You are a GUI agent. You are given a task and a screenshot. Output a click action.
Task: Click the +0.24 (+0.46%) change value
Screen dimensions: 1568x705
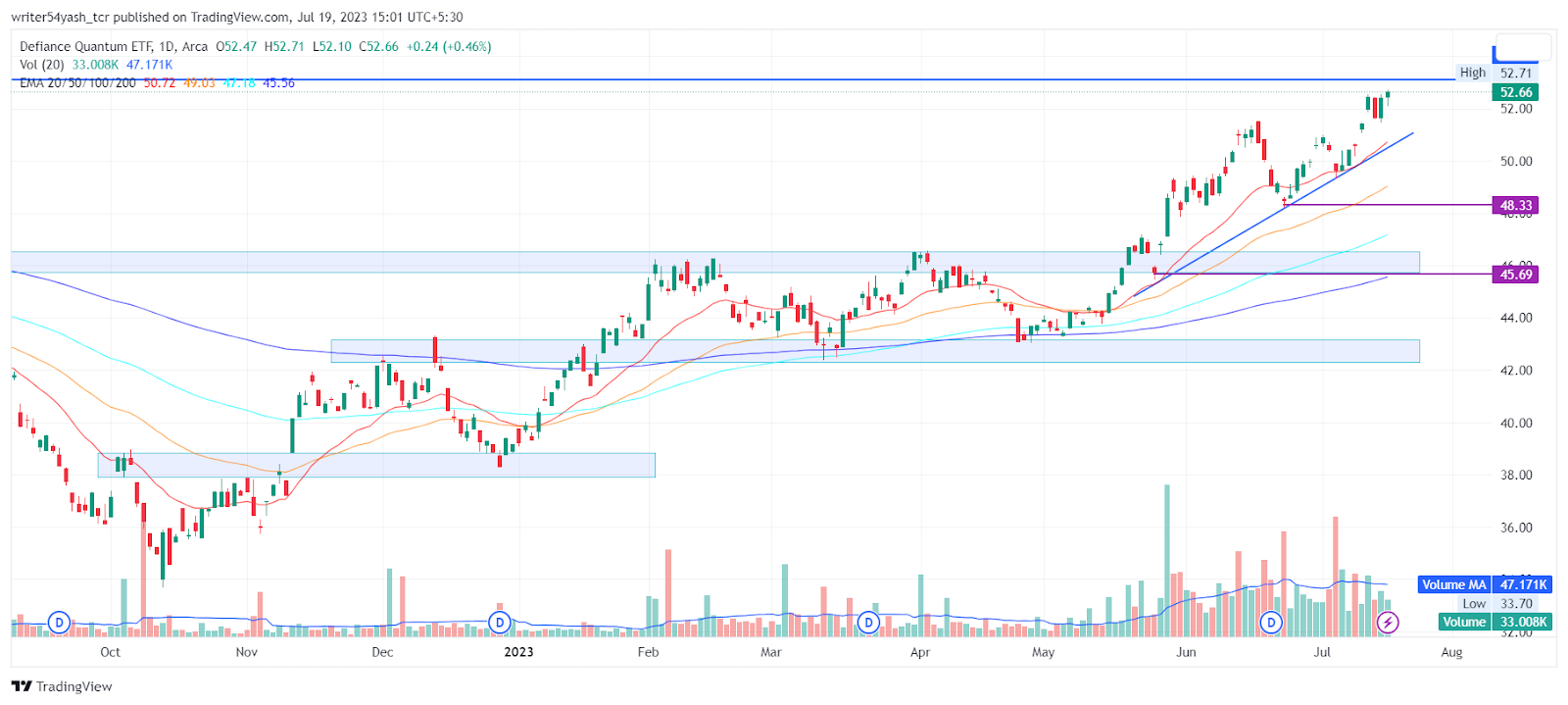point(449,46)
